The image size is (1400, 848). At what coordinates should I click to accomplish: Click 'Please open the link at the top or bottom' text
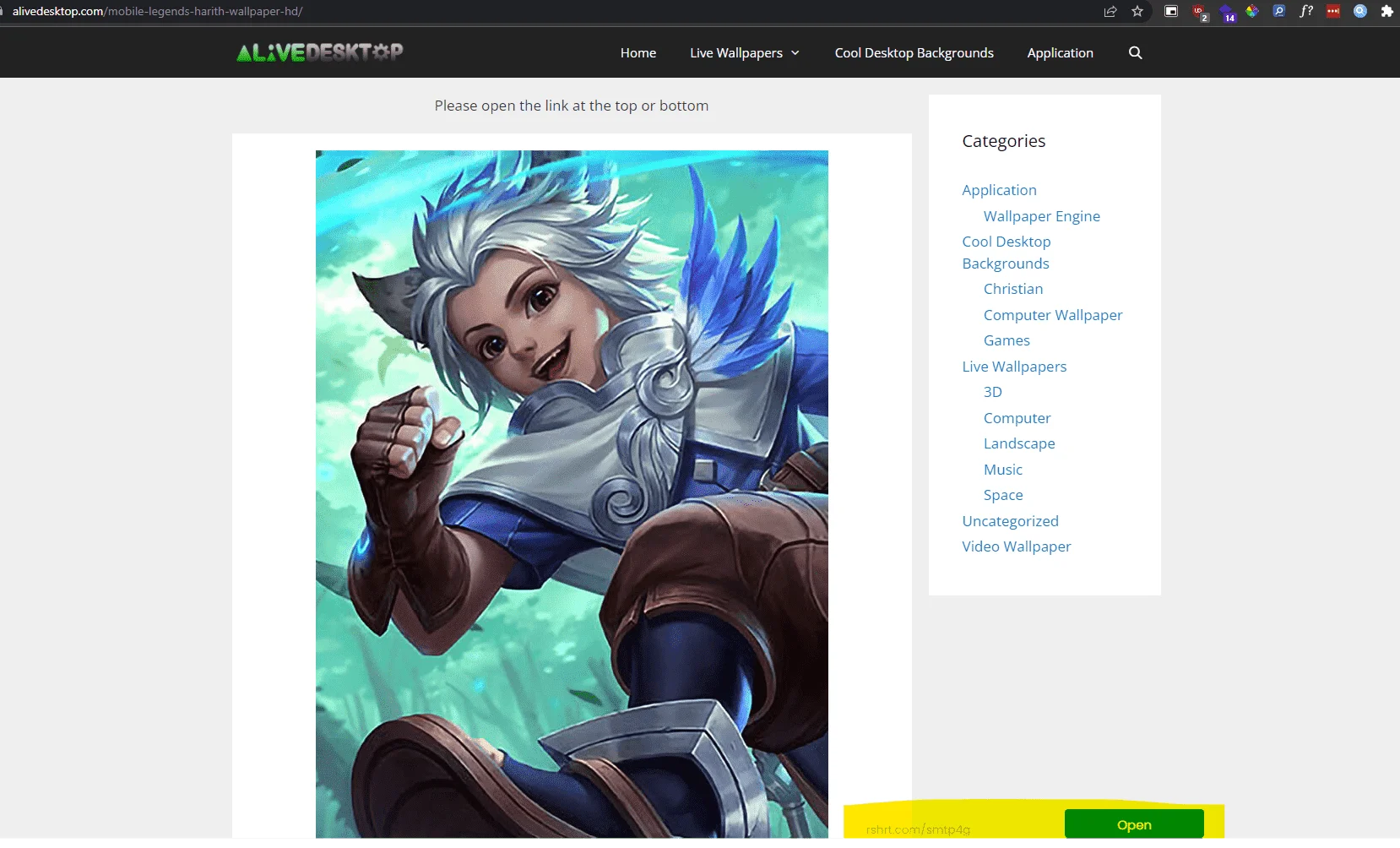(572, 106)
